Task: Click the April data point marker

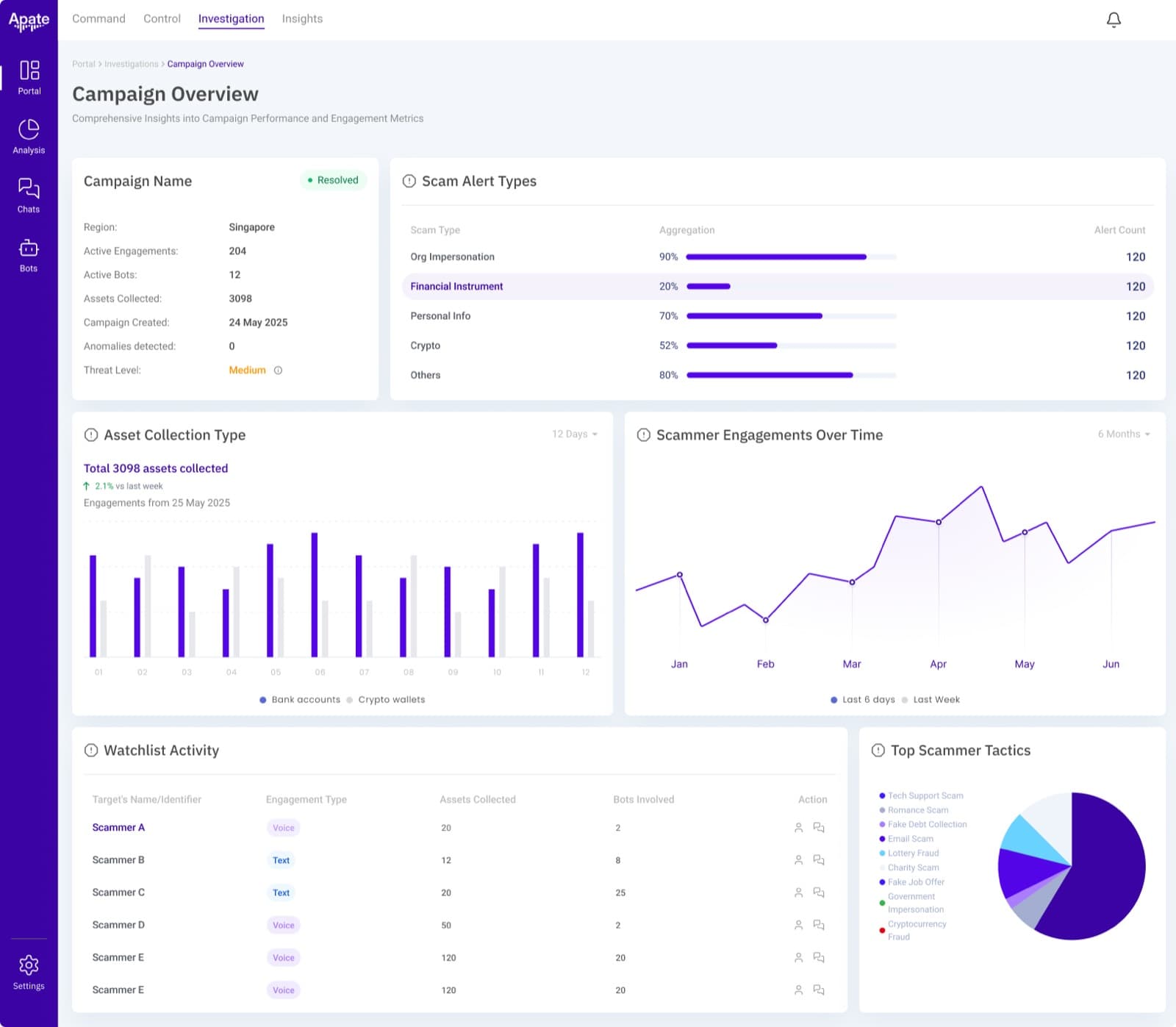Action: point(939,523)
